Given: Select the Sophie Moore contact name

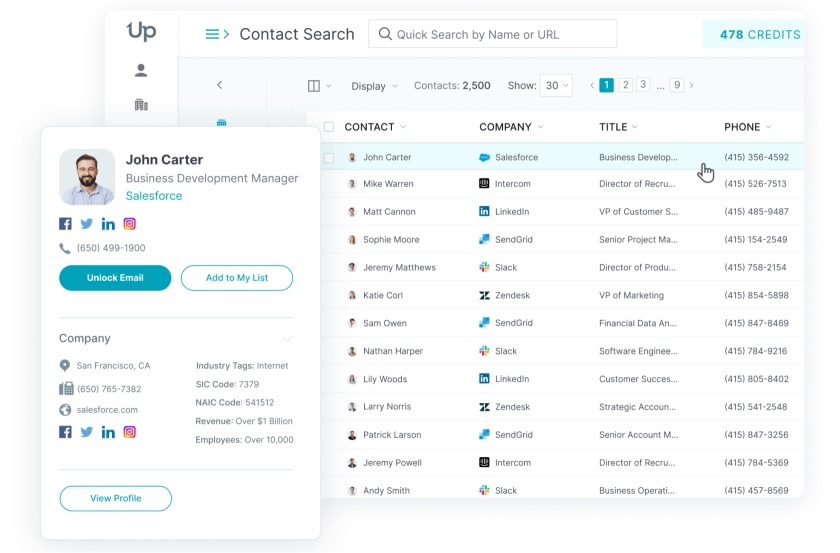Looking at the screenshot, I should (391, 240).
